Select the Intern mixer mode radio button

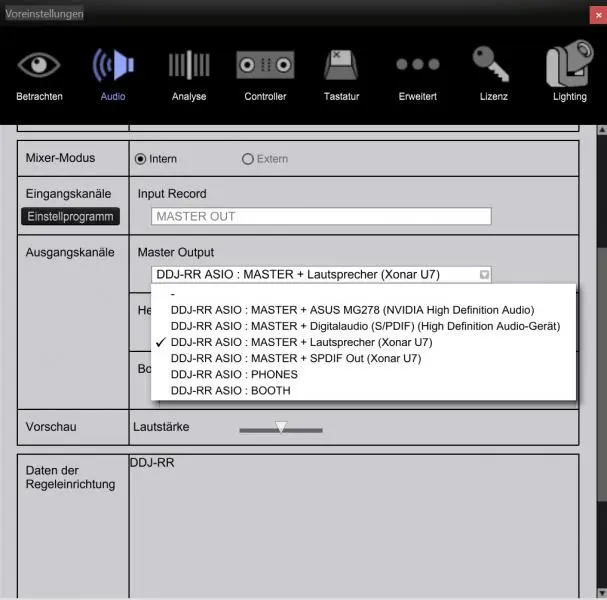tap(141, 159)
